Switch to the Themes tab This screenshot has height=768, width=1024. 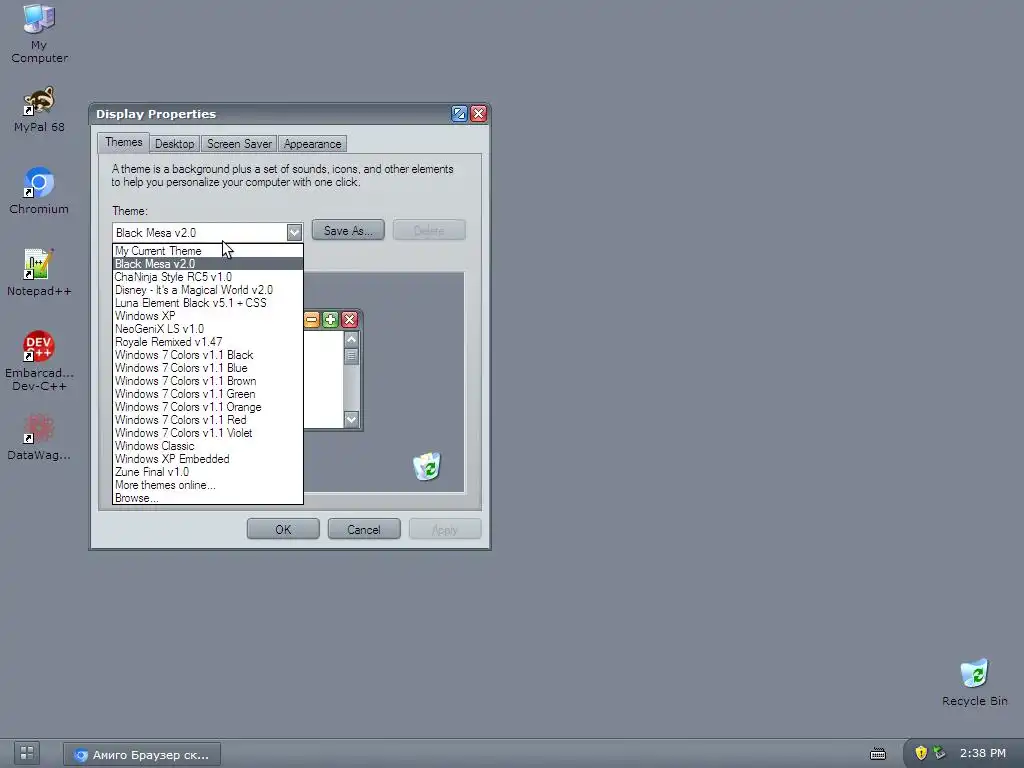[x=123, y=142]
